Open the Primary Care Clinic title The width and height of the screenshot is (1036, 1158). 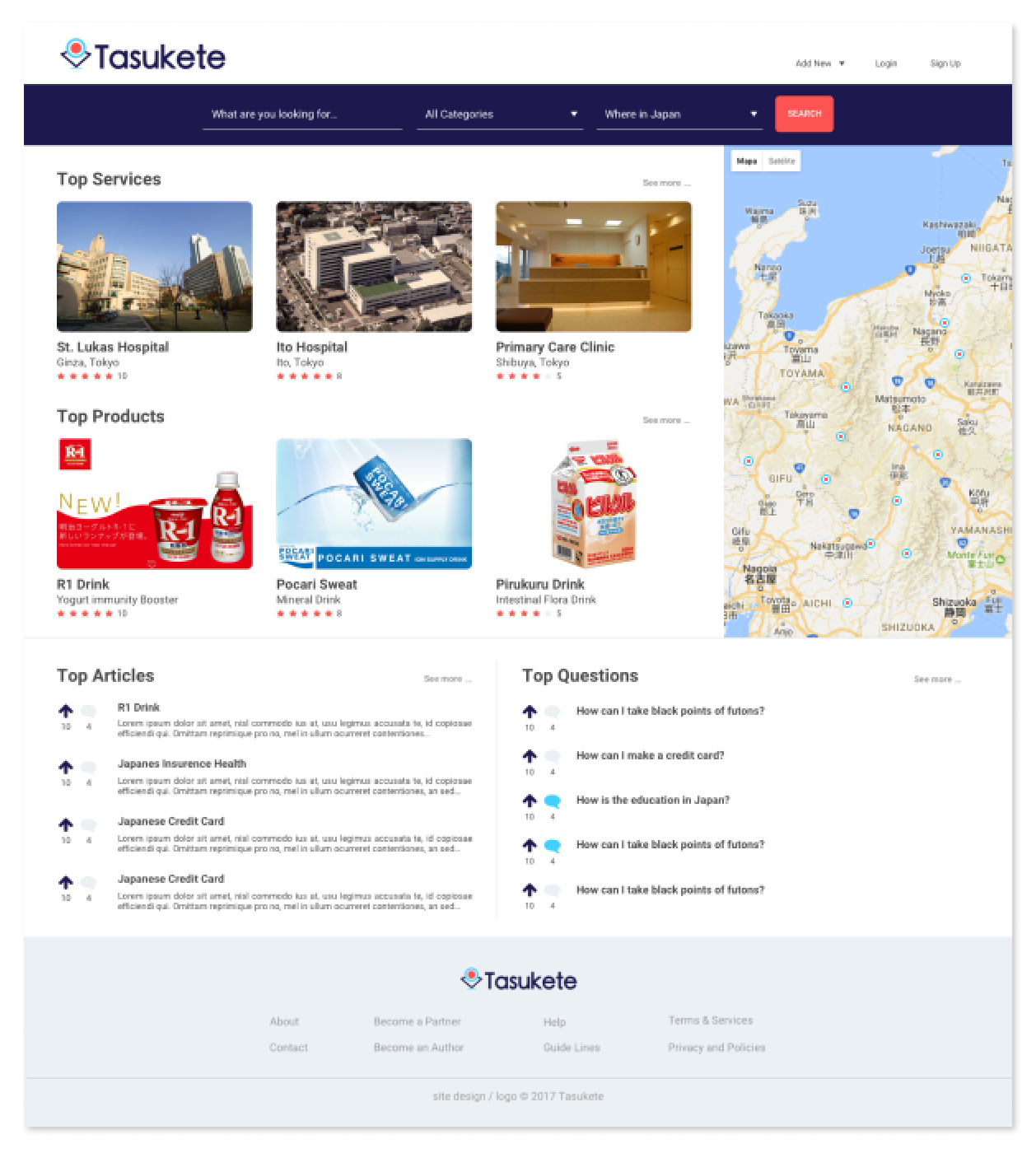[555, 347]
